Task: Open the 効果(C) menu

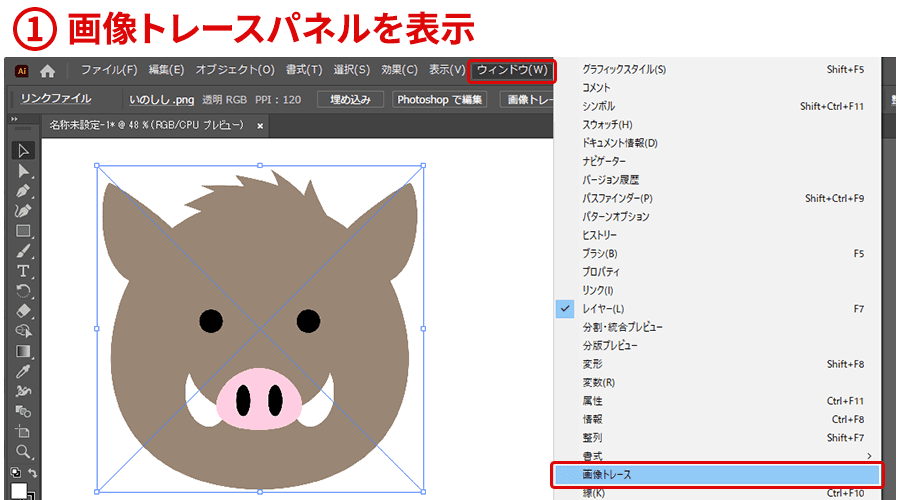Action: coord(399,70)
